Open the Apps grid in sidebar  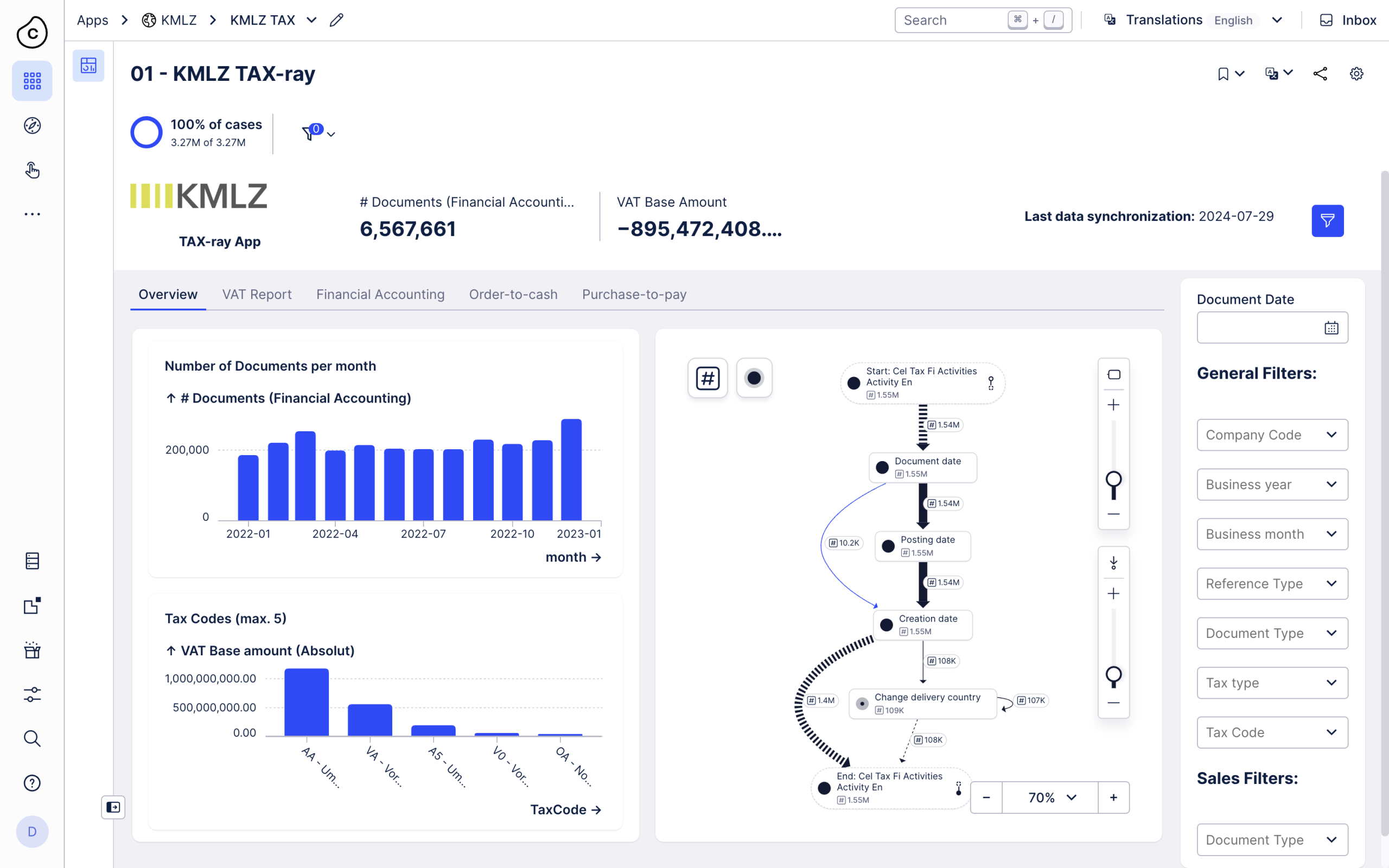[x=32, y=81]
